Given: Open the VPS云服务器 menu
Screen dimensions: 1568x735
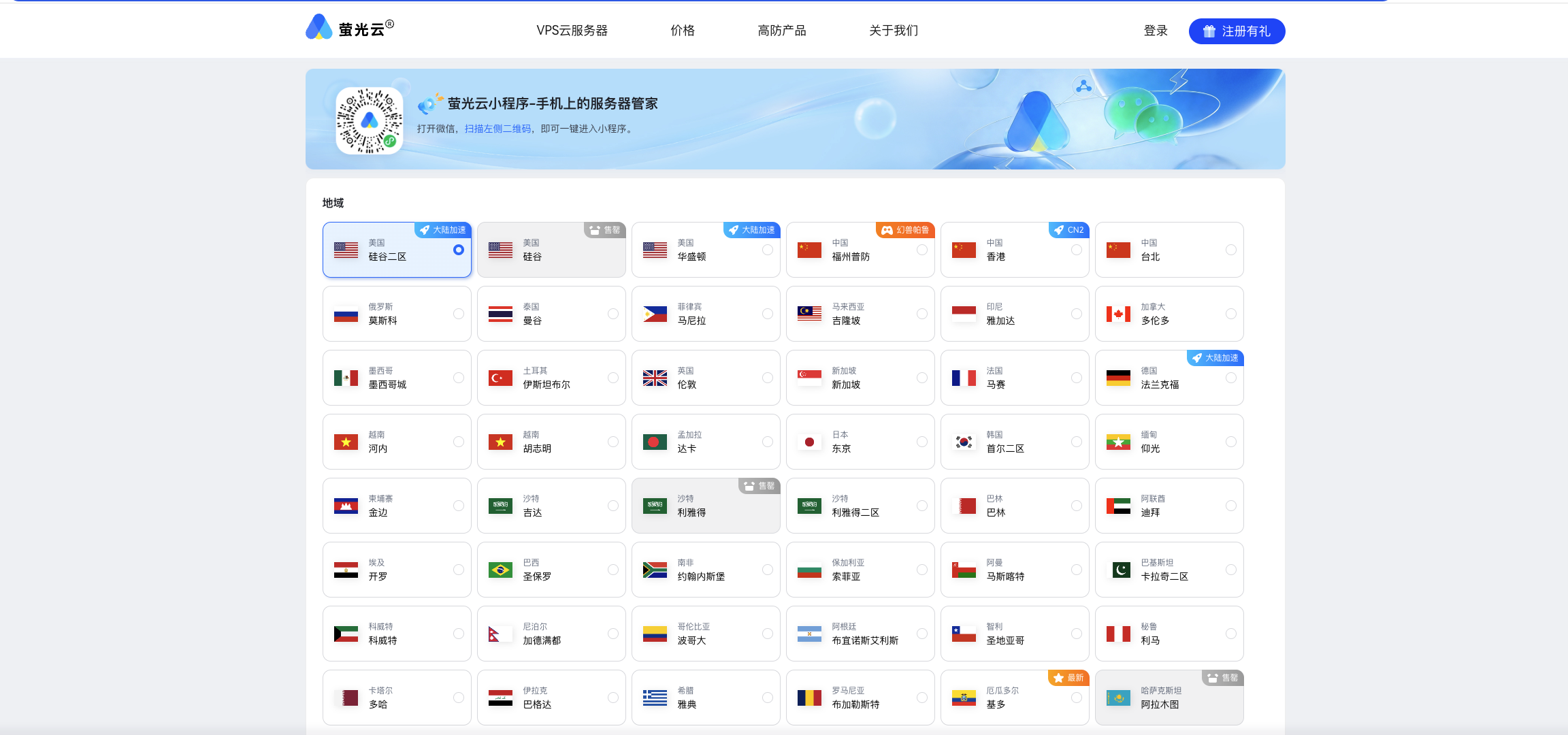Looking at the screenshot, I should [x=572, y=31].
